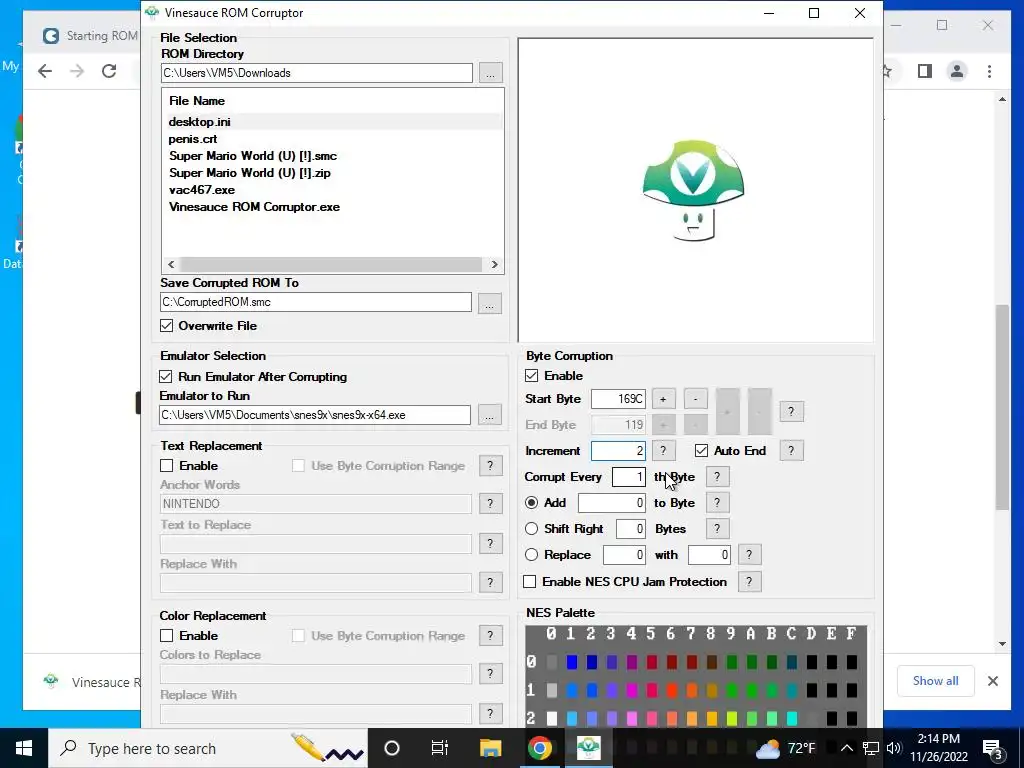Click the Increment input field

[x=618, y=451]
